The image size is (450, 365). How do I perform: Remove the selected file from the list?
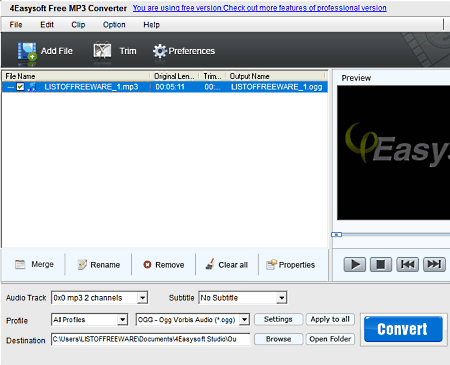coord(164,265)
